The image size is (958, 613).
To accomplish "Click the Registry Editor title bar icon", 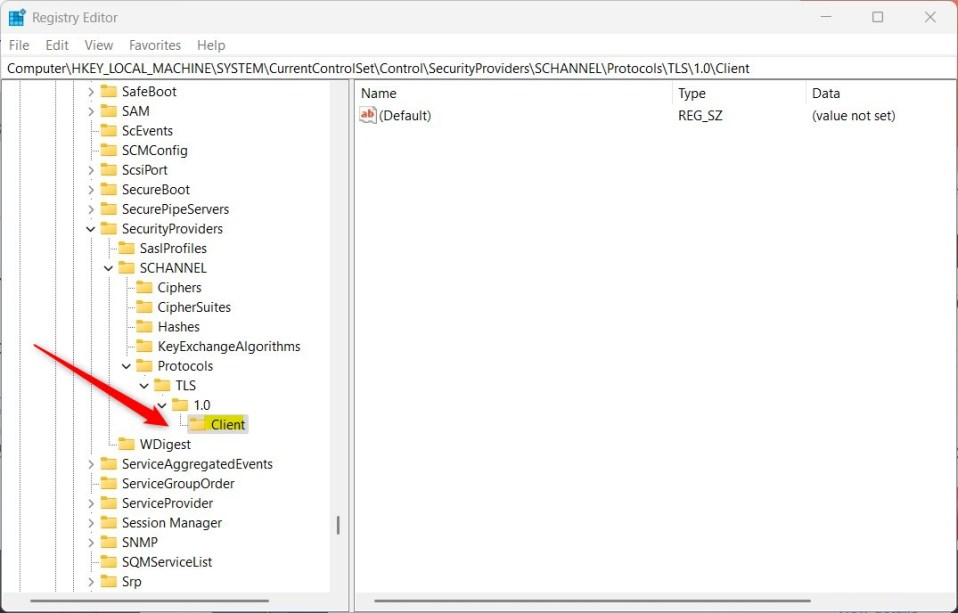I will (17, 17).
